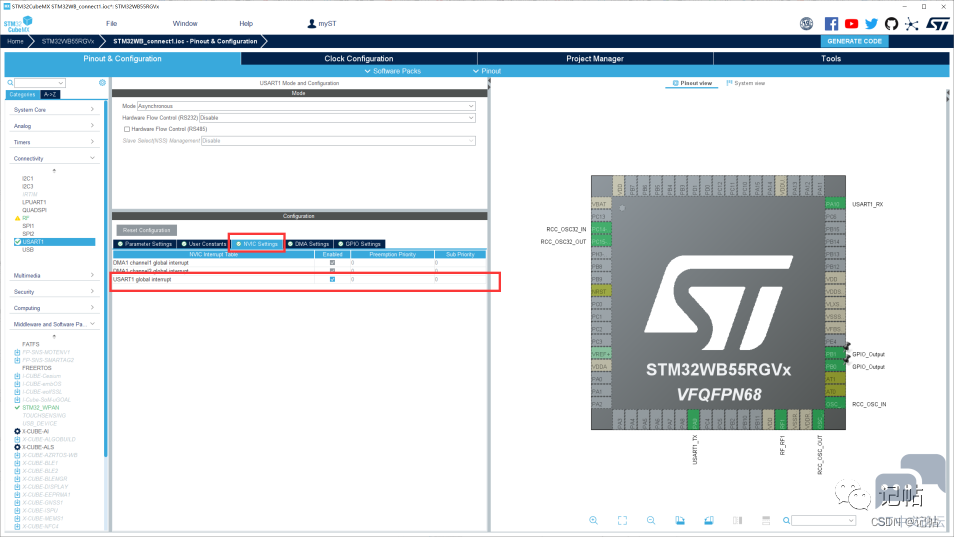Go to Home breadcrumb
Screen dimensions: 954x537
(x=15, y=41)
